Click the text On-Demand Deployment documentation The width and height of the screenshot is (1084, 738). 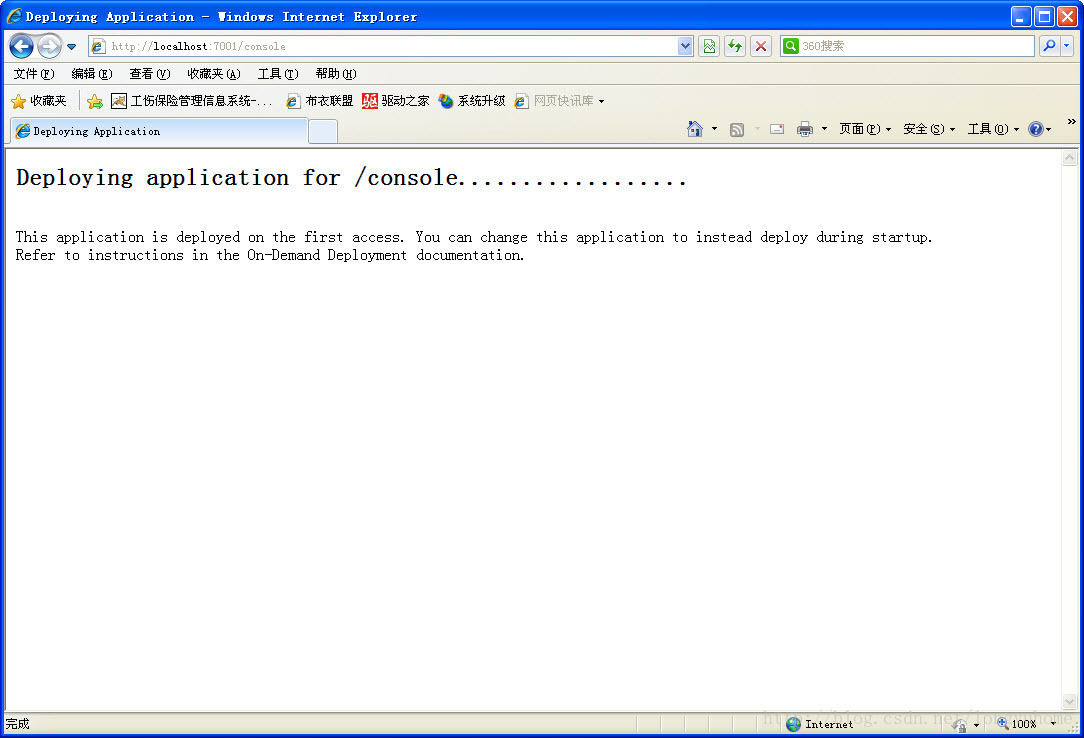point(385,255)
